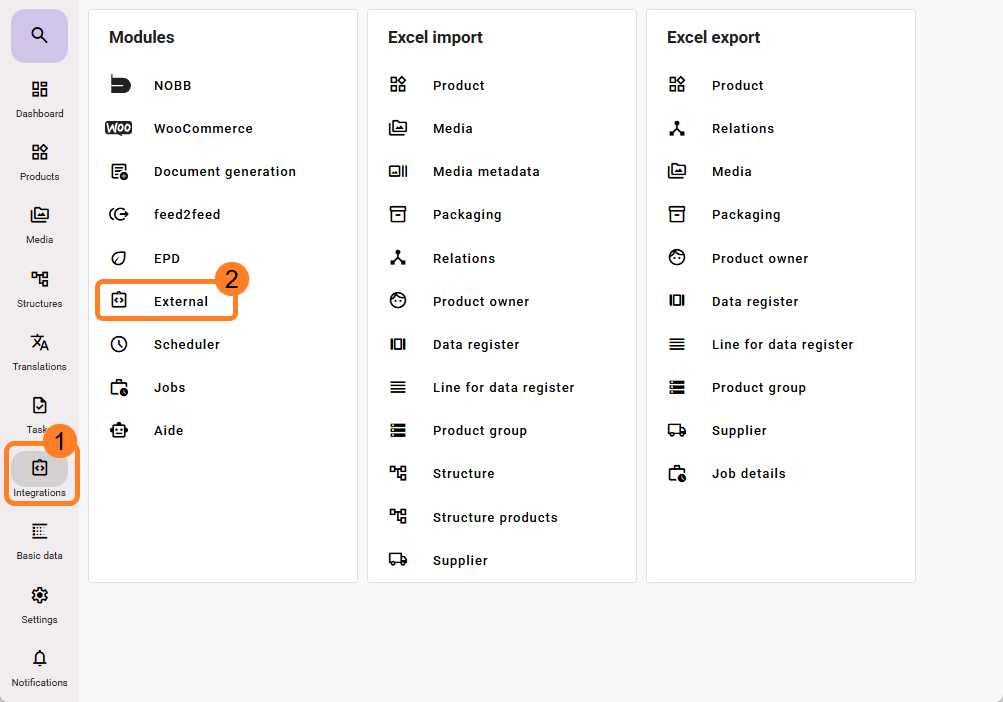This screenshot has width=1003, height=702.
Task: Open Job details under Excel export
Action: [748, 474]
